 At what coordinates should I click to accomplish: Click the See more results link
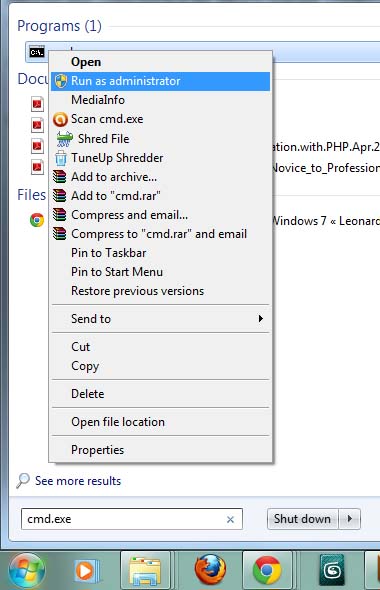(78, 481)
